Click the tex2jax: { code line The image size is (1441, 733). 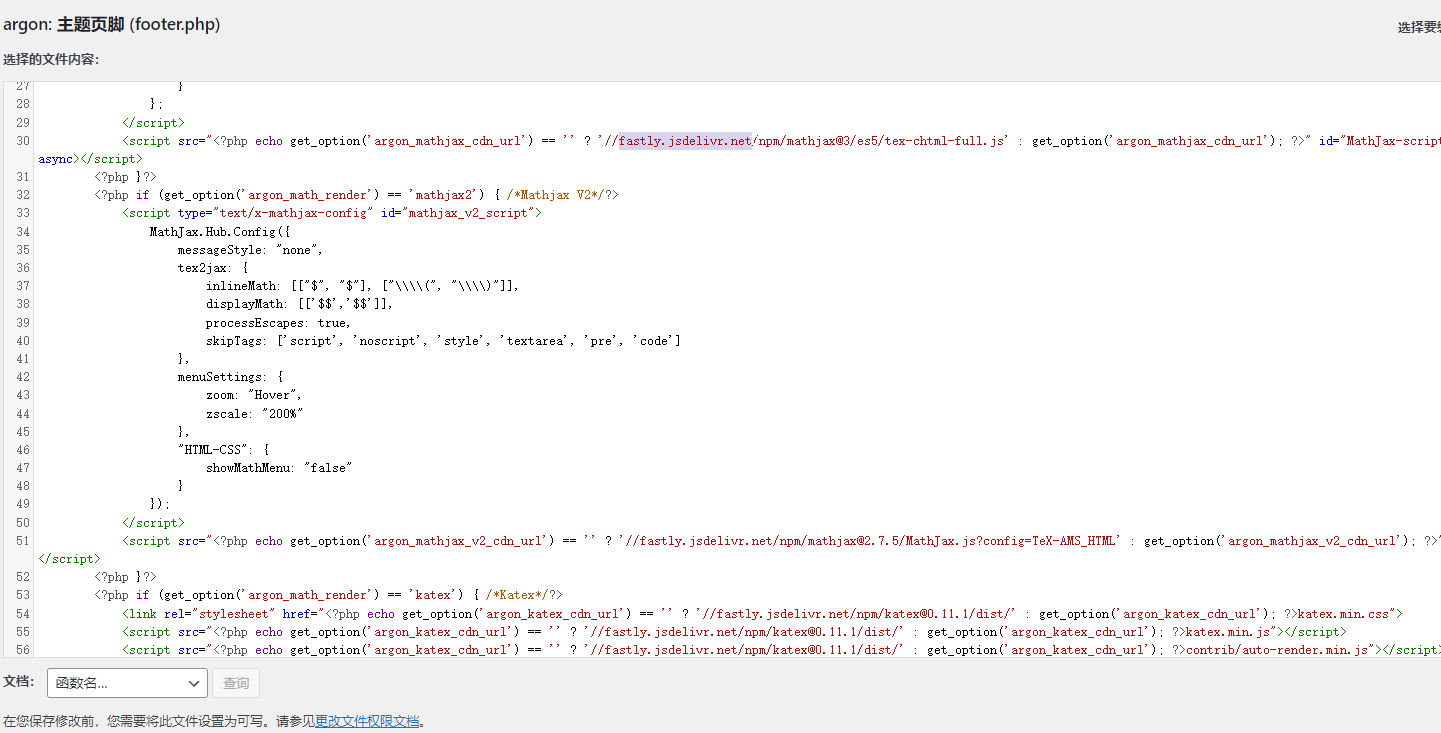213,268
